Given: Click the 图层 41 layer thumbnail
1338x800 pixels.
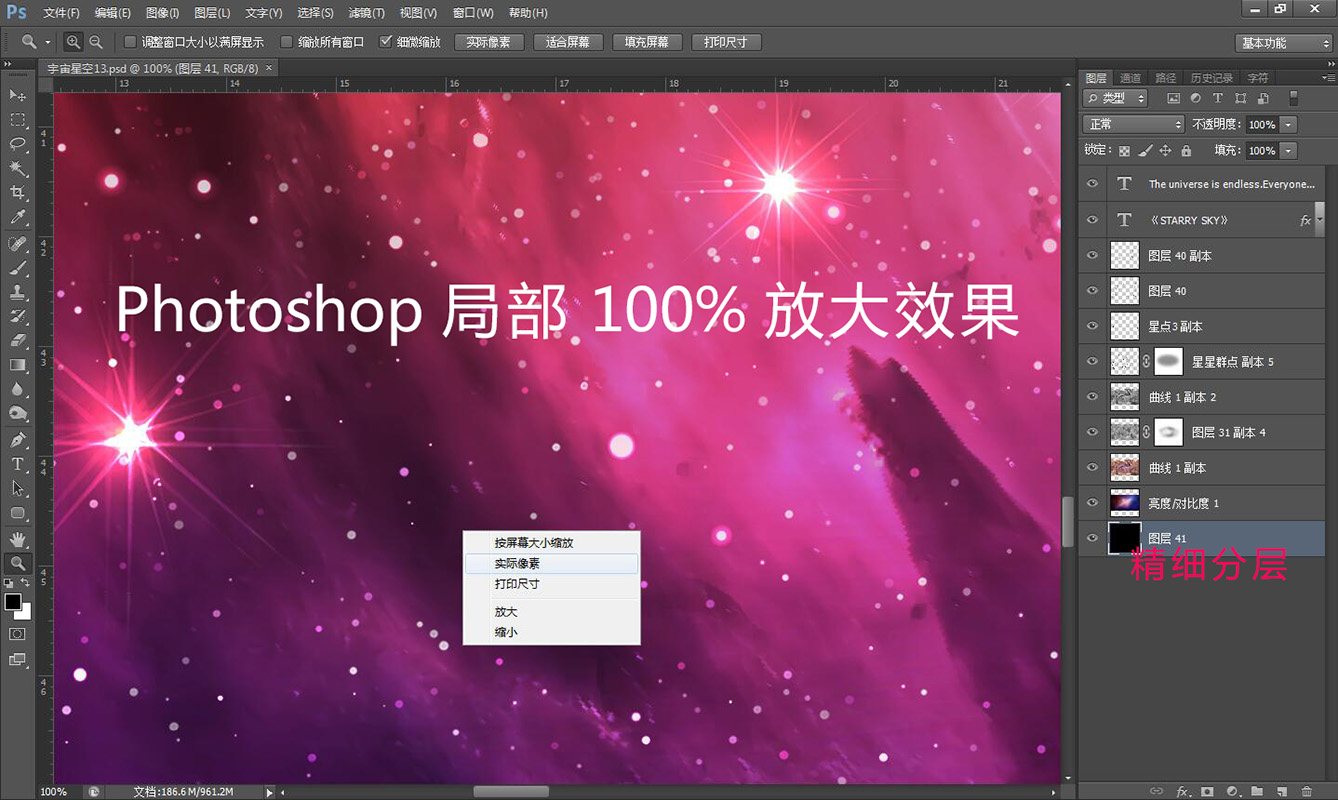Looking at the screenshot, I should tap(1125, 538).
